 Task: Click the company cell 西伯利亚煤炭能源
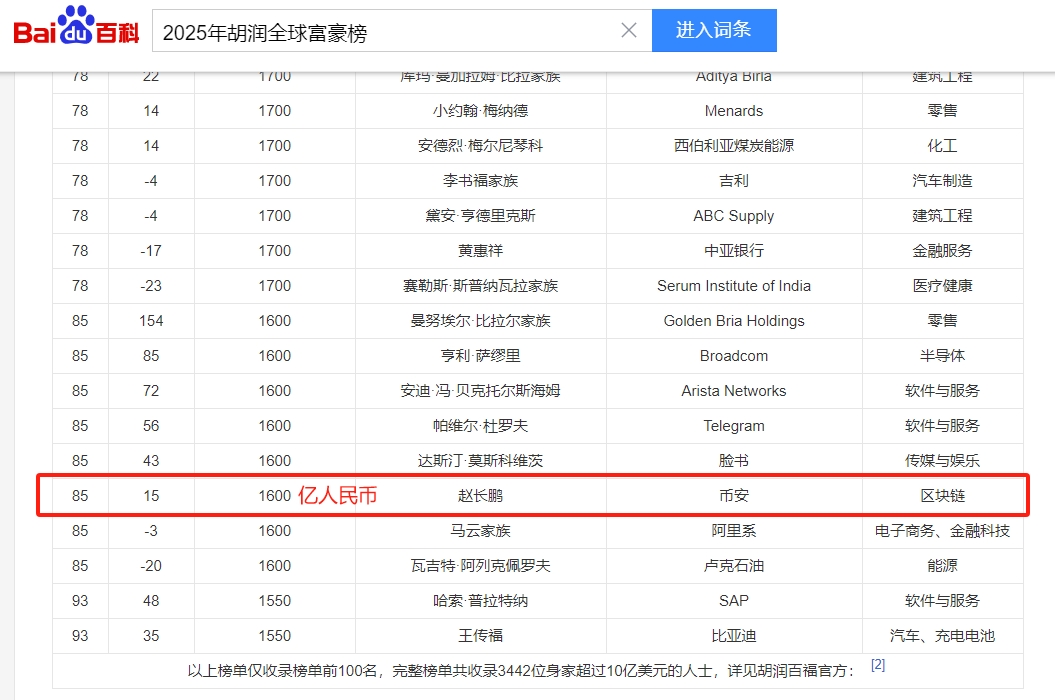pos(733,146)
